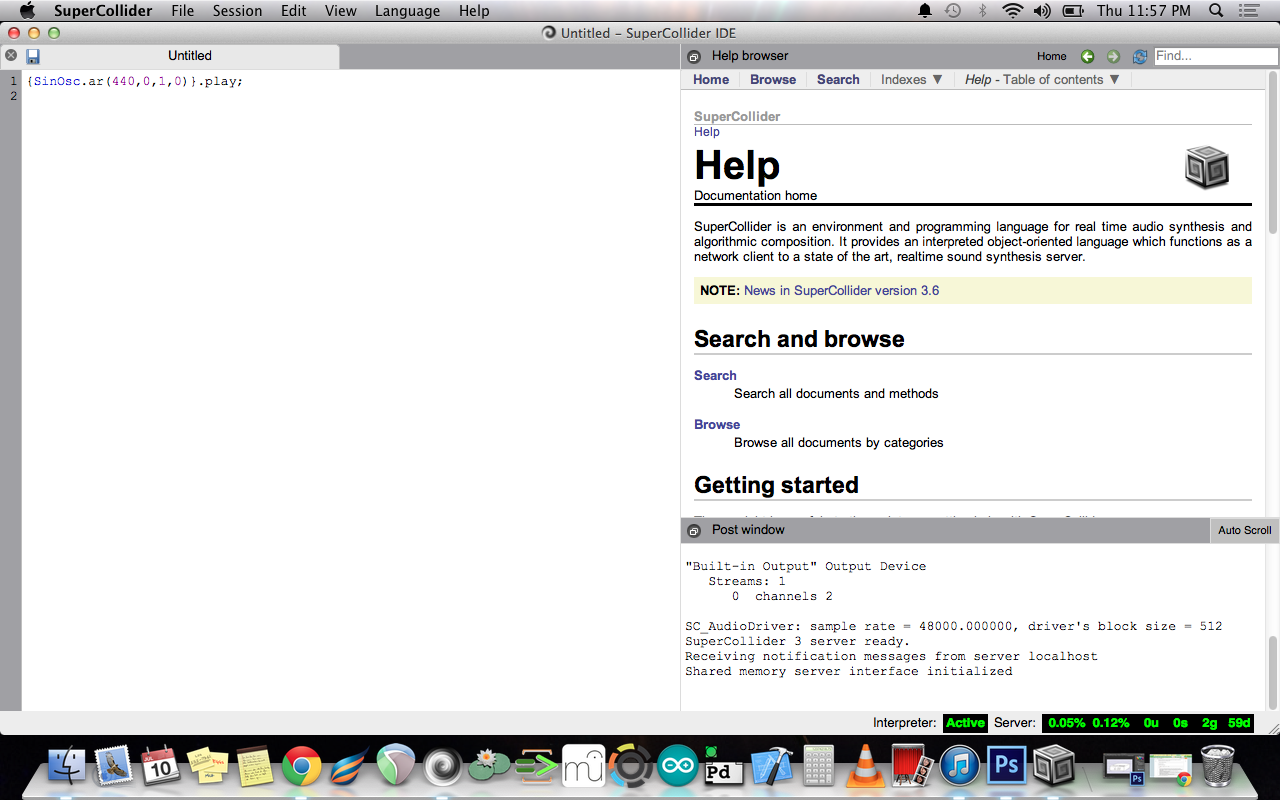
Task: Open the Notes app from the Dock
Action: 255,767
